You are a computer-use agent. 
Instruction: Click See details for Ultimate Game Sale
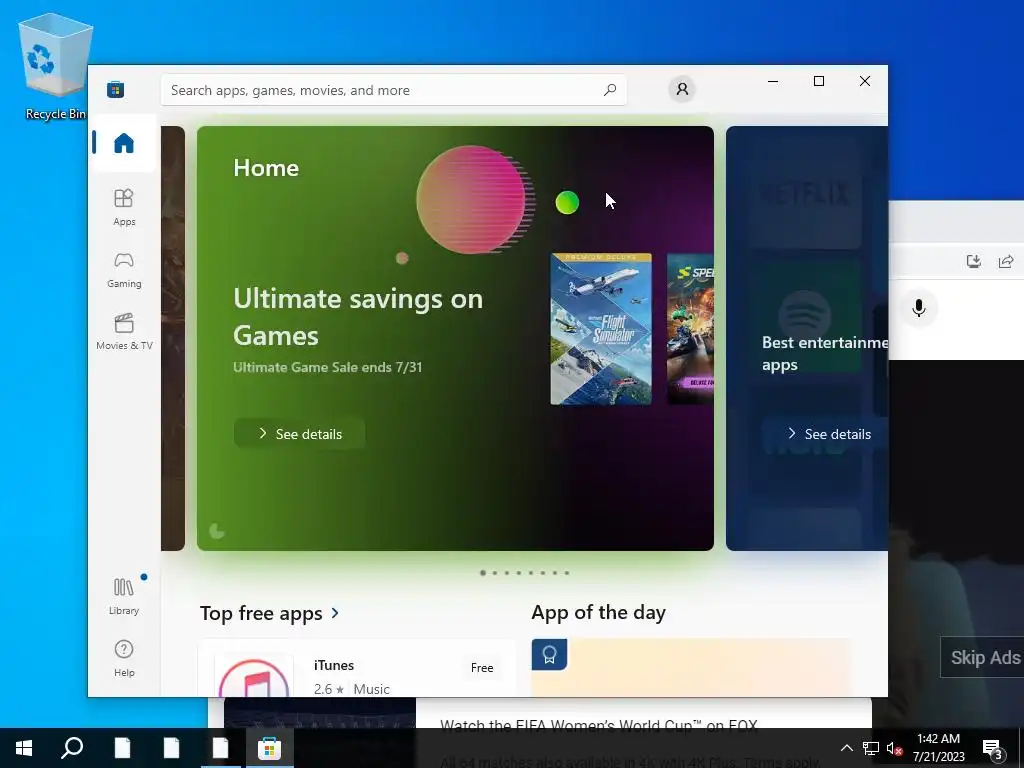[x=299, y=434]
